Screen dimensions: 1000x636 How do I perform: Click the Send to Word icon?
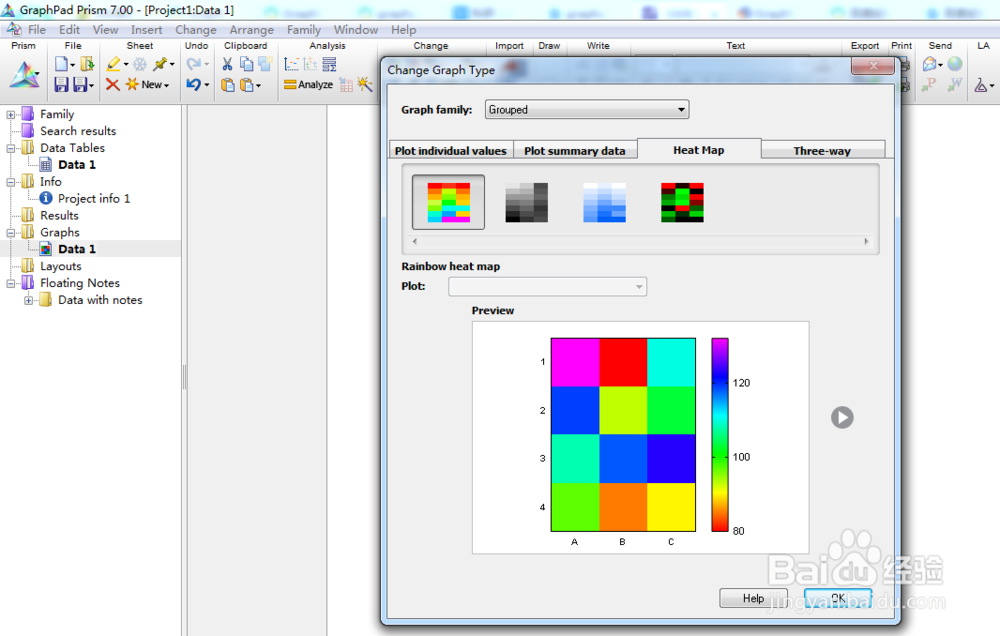tap(955, 85)
